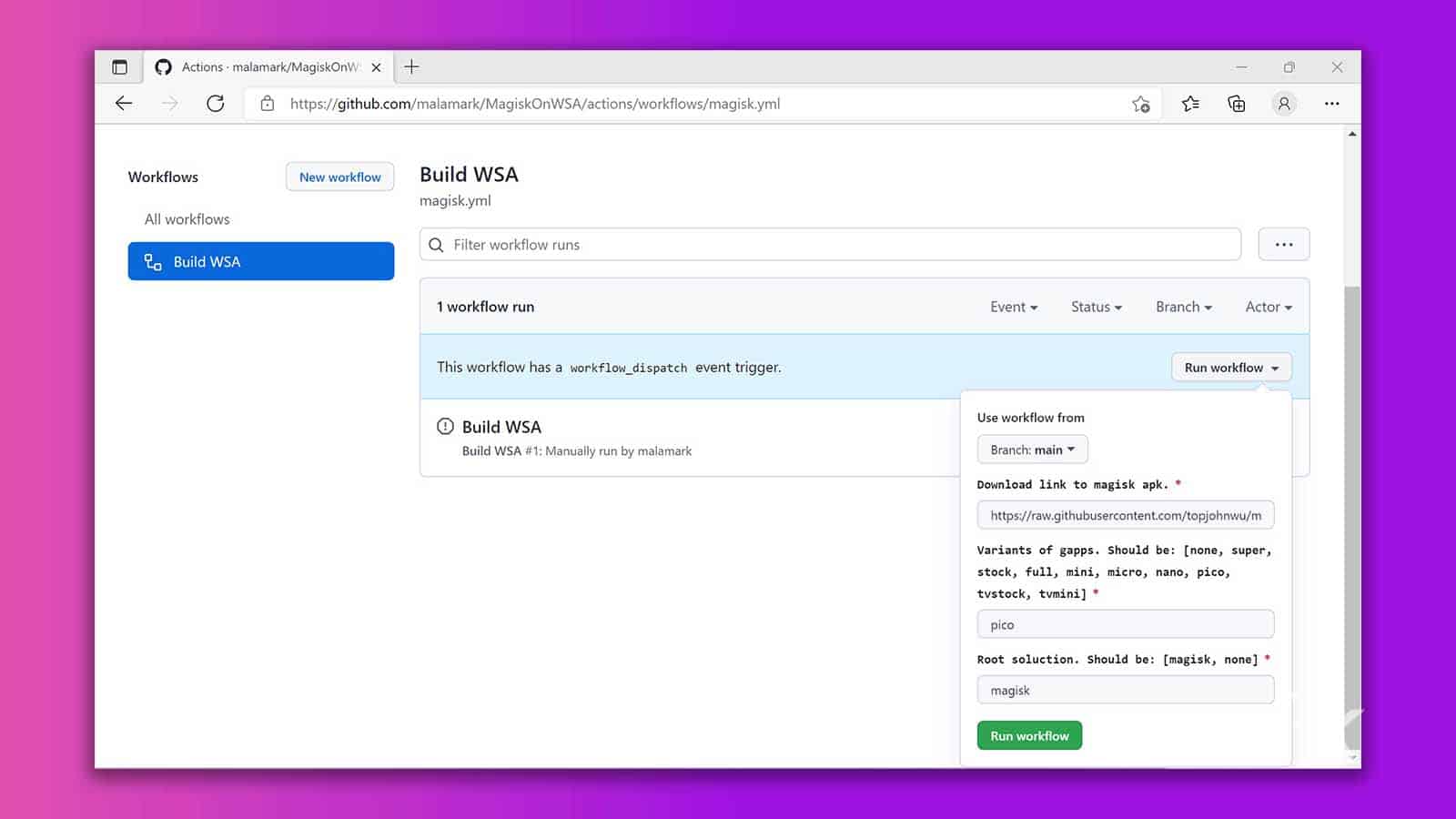Click the address bar URL
The height and width of the screenshot is (819, 1456).
pyautogui.click(x=535, y=104)
